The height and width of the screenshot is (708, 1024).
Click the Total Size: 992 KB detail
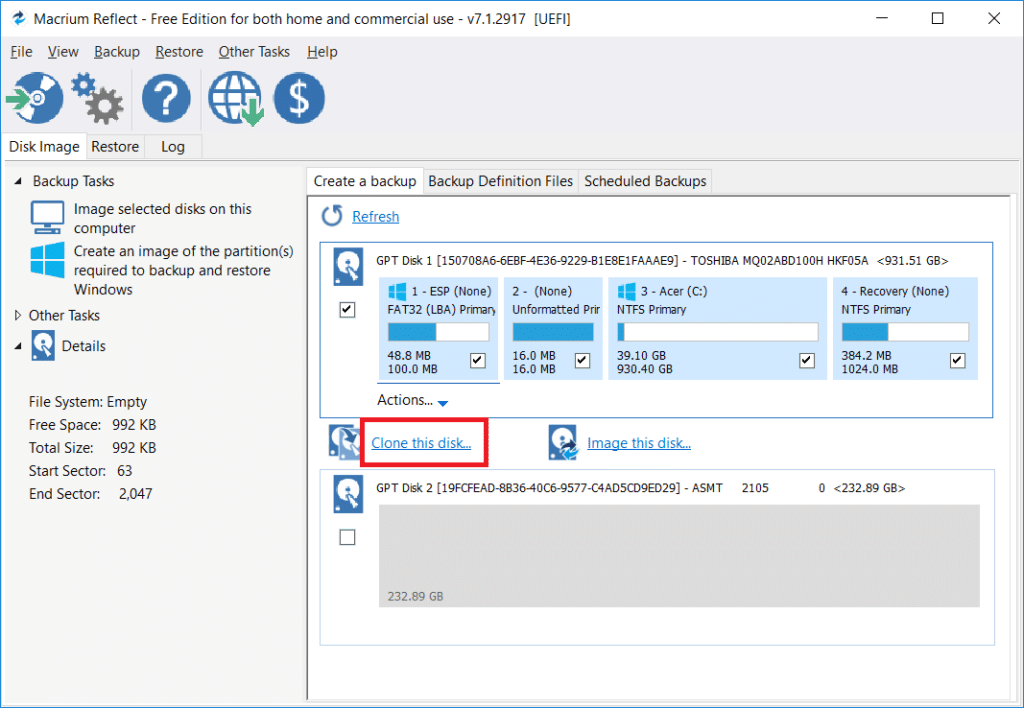pyautogui.click(x=92, y=447)
